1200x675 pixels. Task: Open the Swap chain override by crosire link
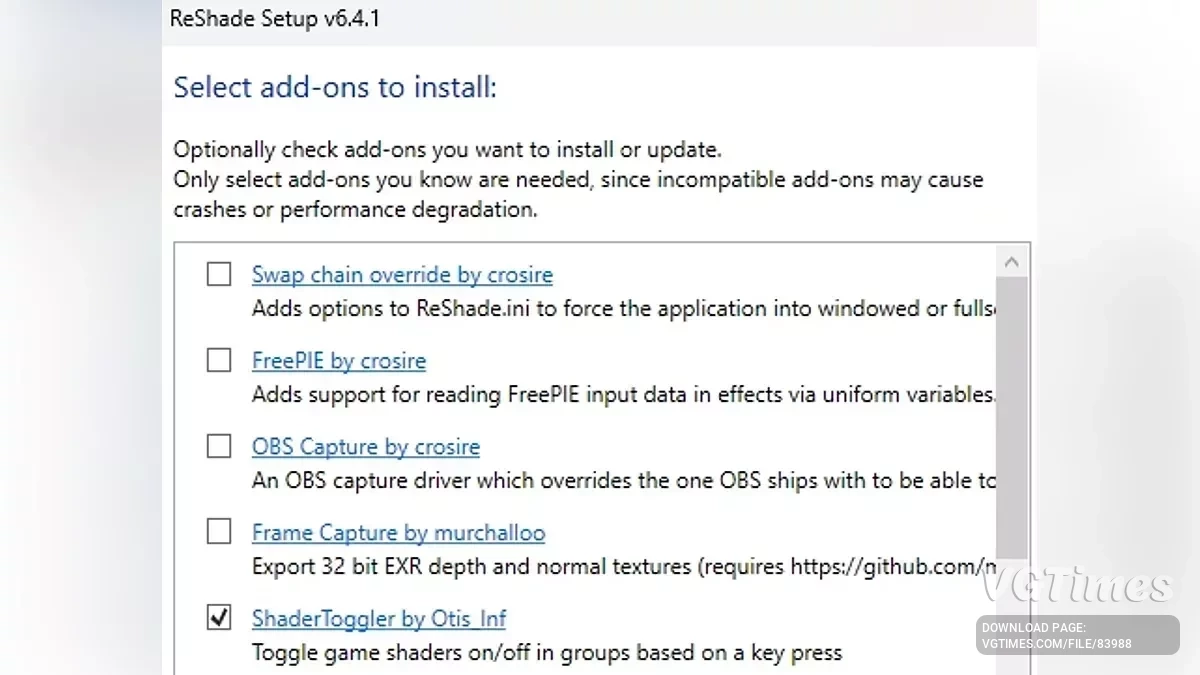tap(402, 275)
